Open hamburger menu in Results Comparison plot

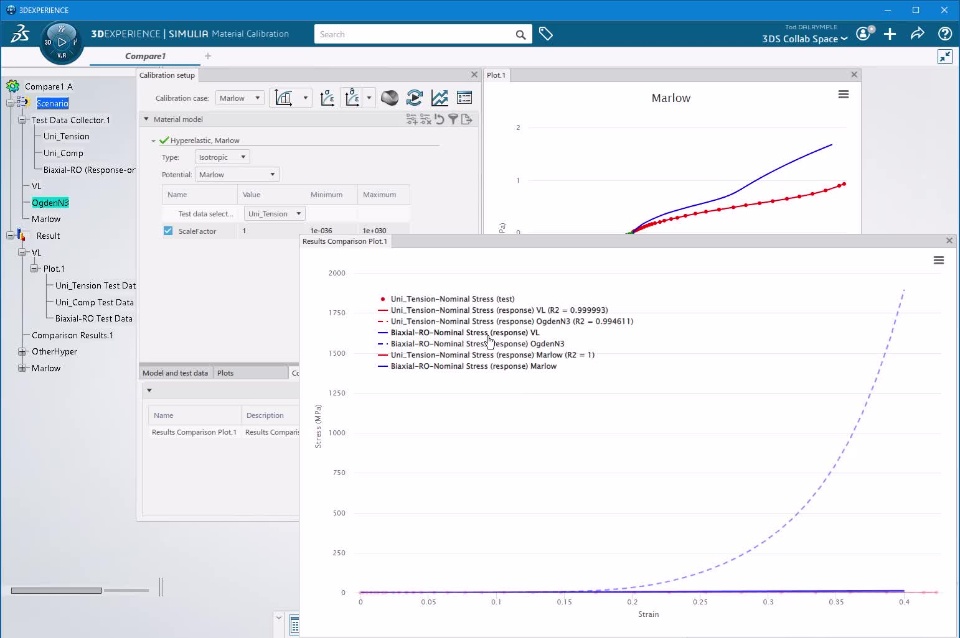(939, 260)
